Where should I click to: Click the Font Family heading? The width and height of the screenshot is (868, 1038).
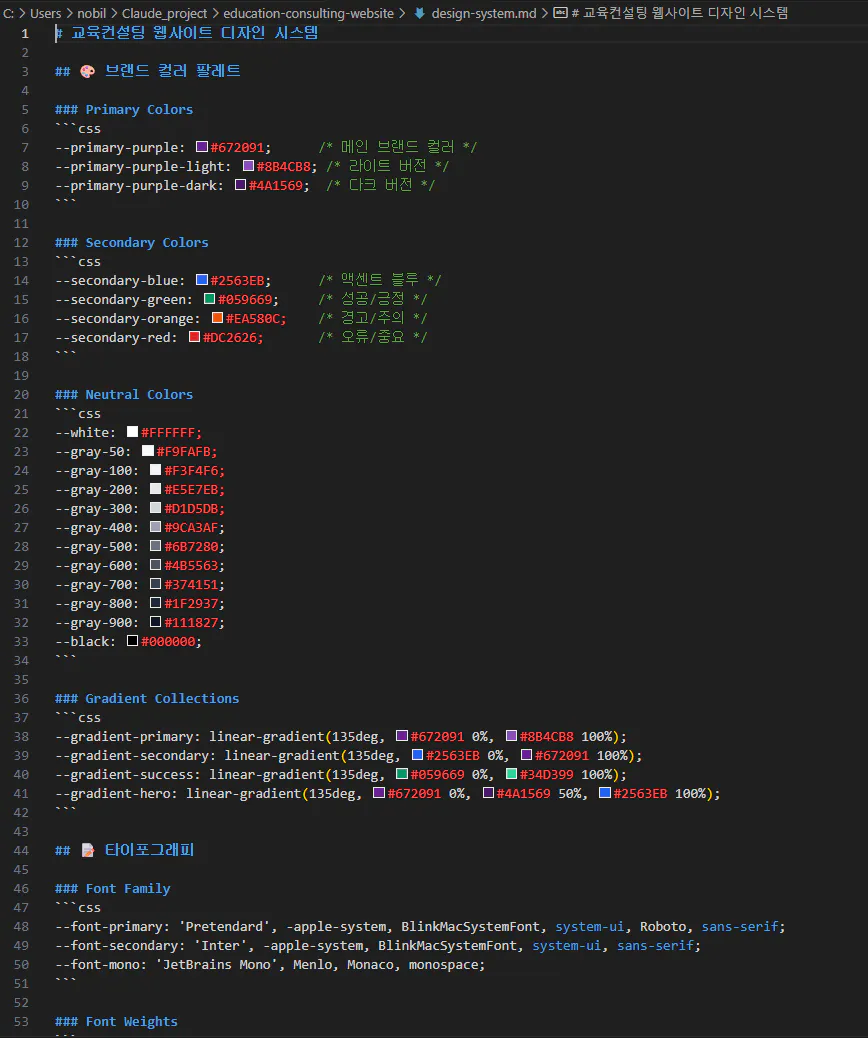(113, 888)
